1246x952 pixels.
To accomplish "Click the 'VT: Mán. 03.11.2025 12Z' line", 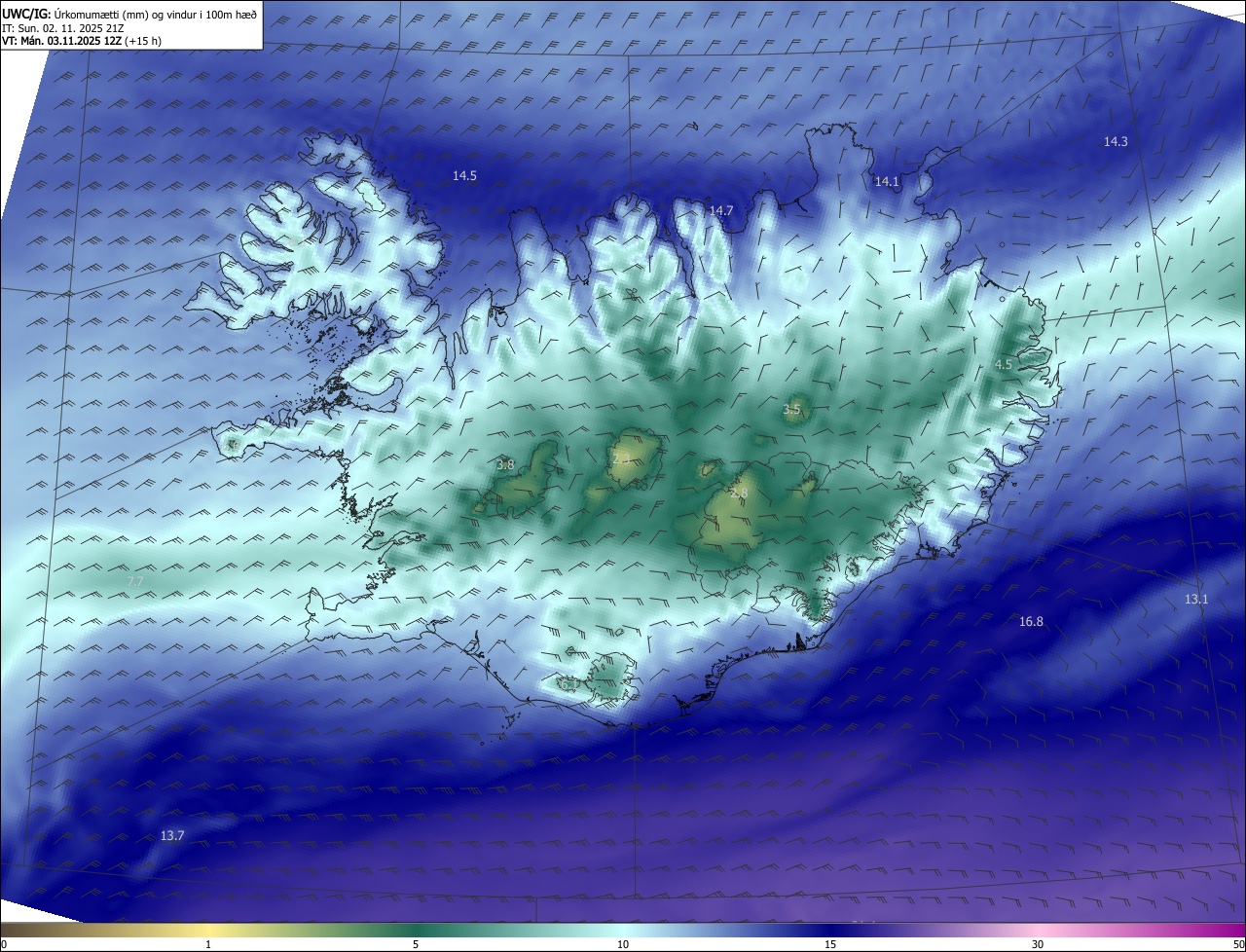I will 82,41.
